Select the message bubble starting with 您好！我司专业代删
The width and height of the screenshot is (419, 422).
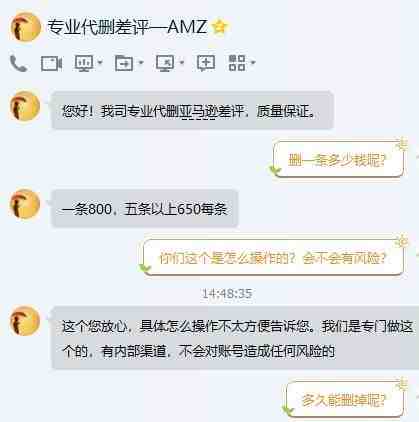[192, 111]
